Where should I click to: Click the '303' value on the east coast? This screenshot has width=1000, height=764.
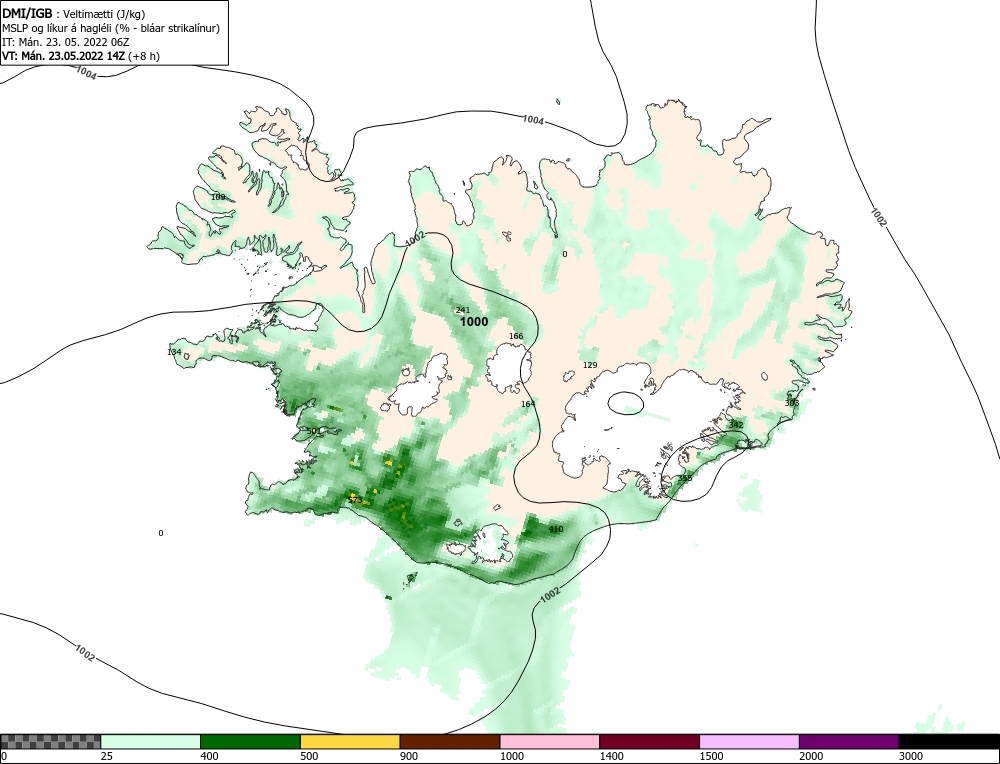pos(791,403)
